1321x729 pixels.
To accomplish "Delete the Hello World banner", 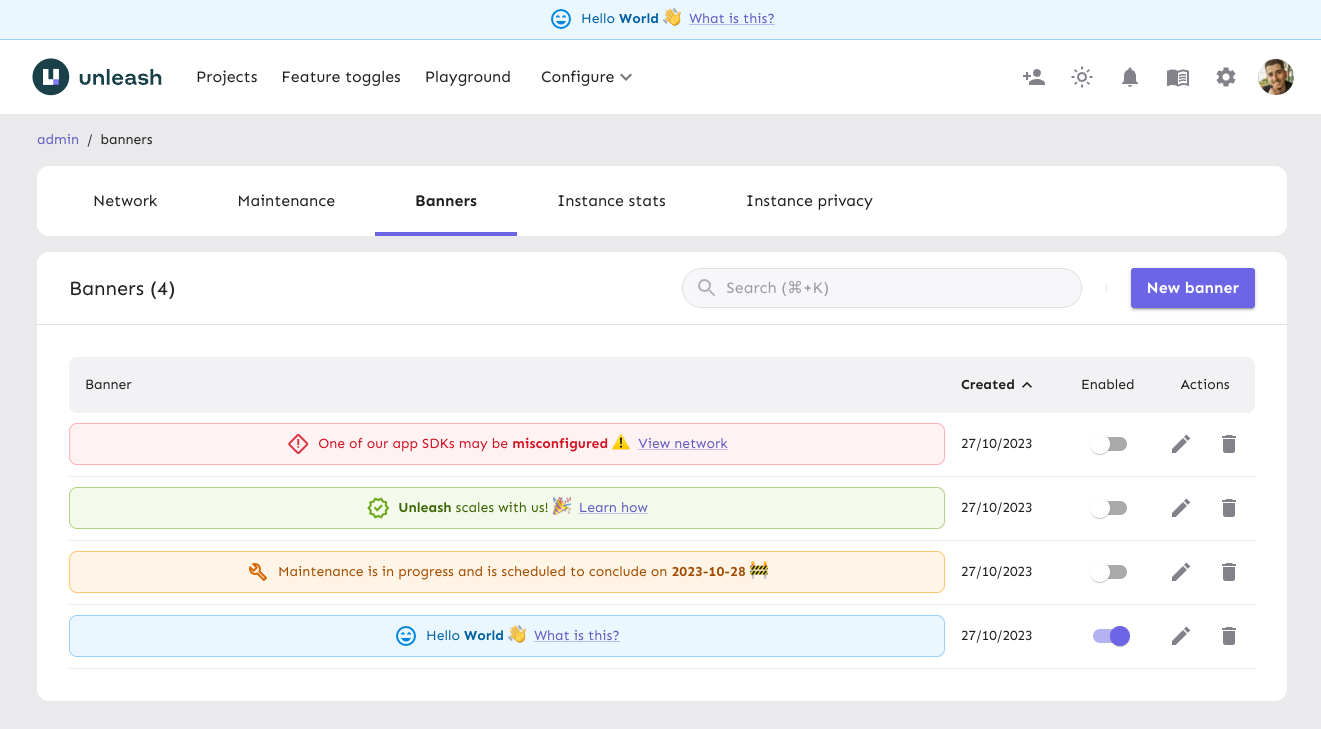I will click(1229, 636).
